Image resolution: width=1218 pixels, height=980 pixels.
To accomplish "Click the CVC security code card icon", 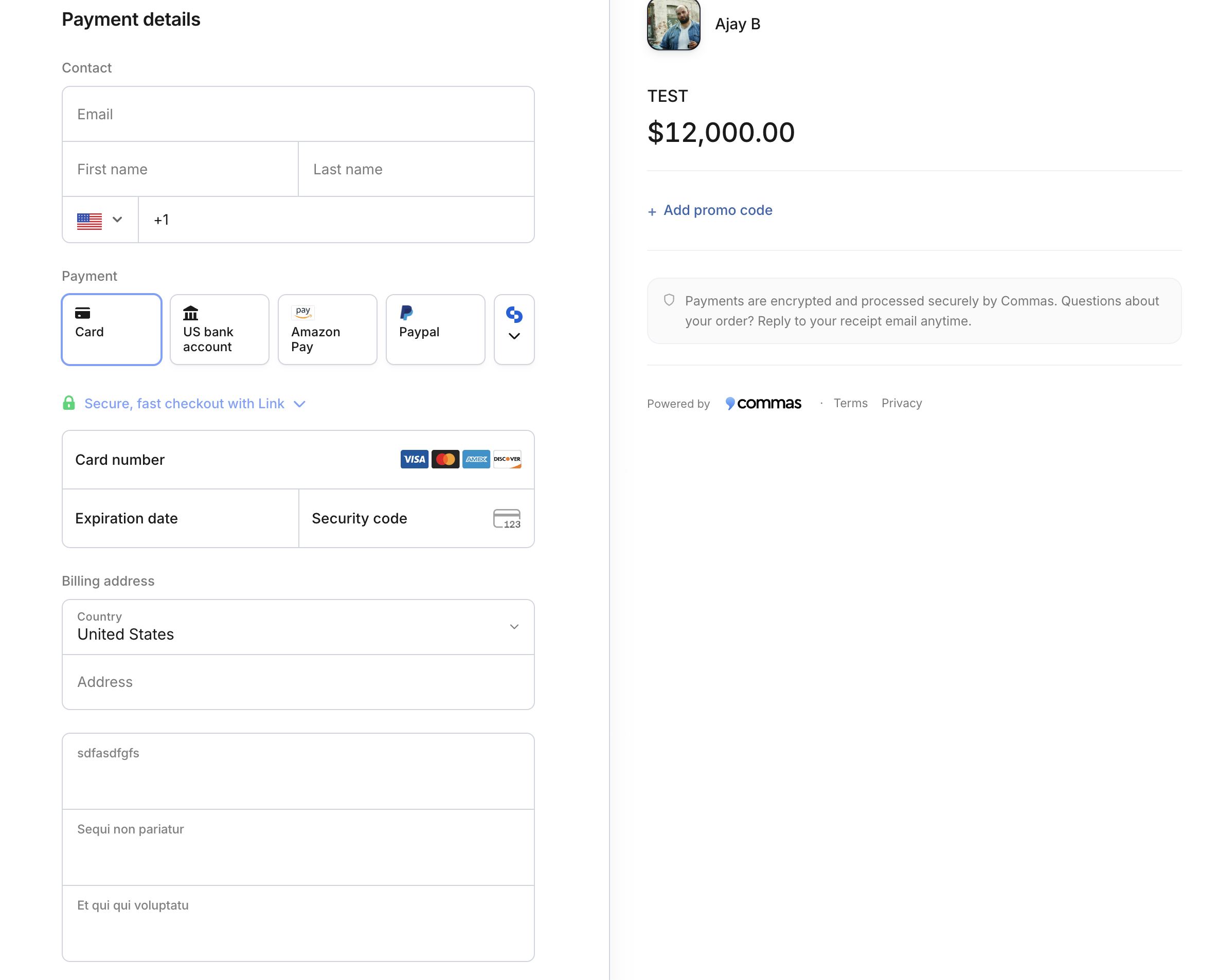I will 507,518.
